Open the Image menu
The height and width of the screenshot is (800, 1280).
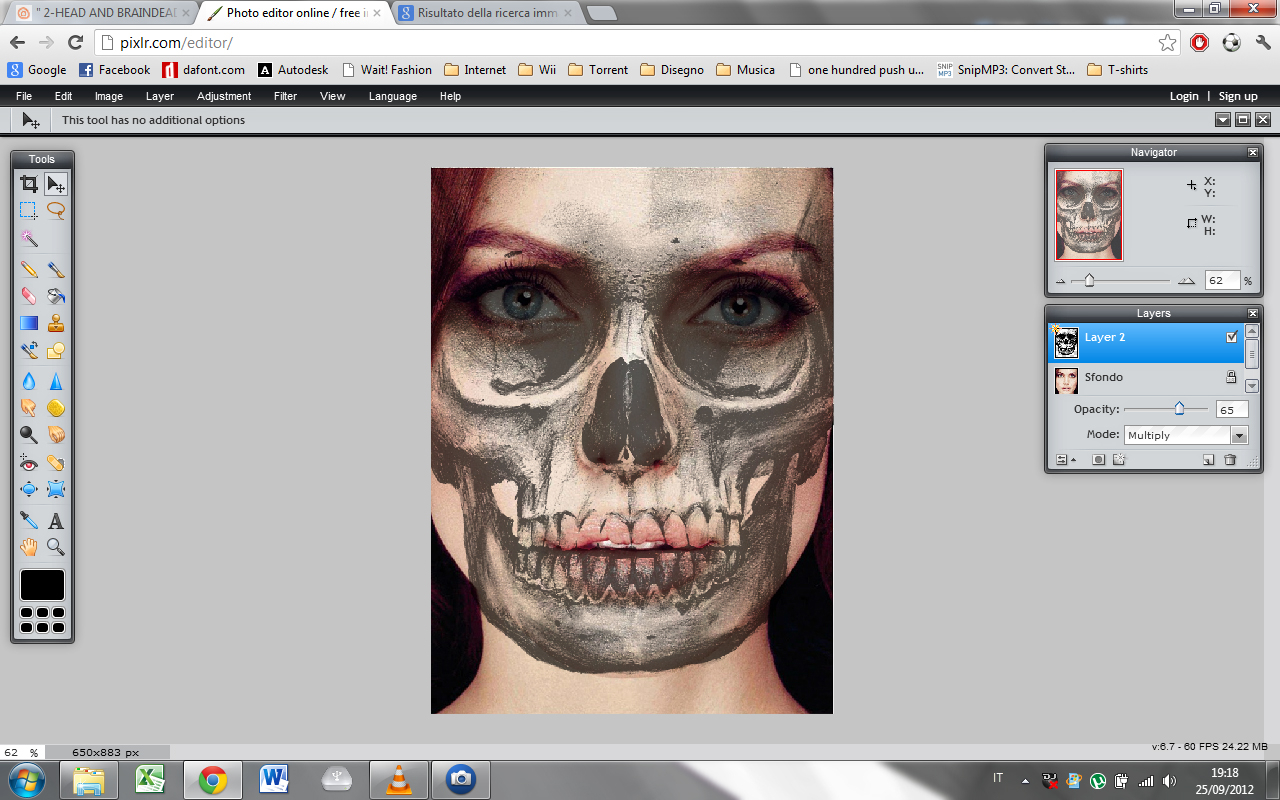tap(109, 96)
